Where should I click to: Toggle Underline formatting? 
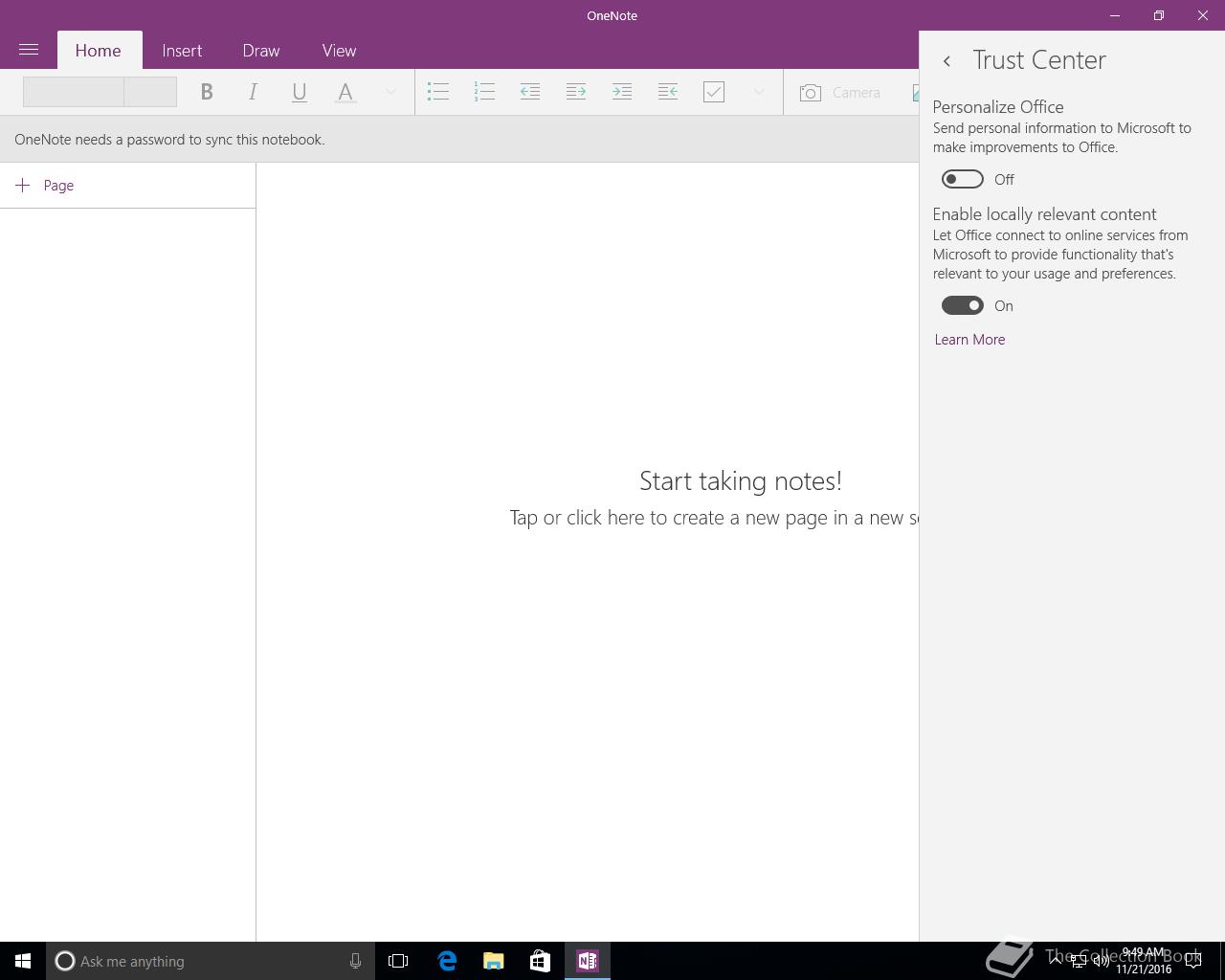tap(299, 92)
